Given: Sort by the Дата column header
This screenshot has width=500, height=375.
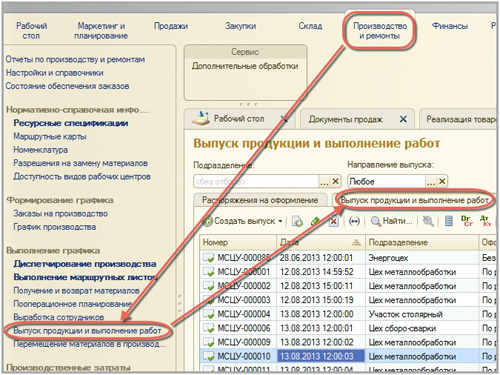Looking at the screenshot, I should [321, 242].
